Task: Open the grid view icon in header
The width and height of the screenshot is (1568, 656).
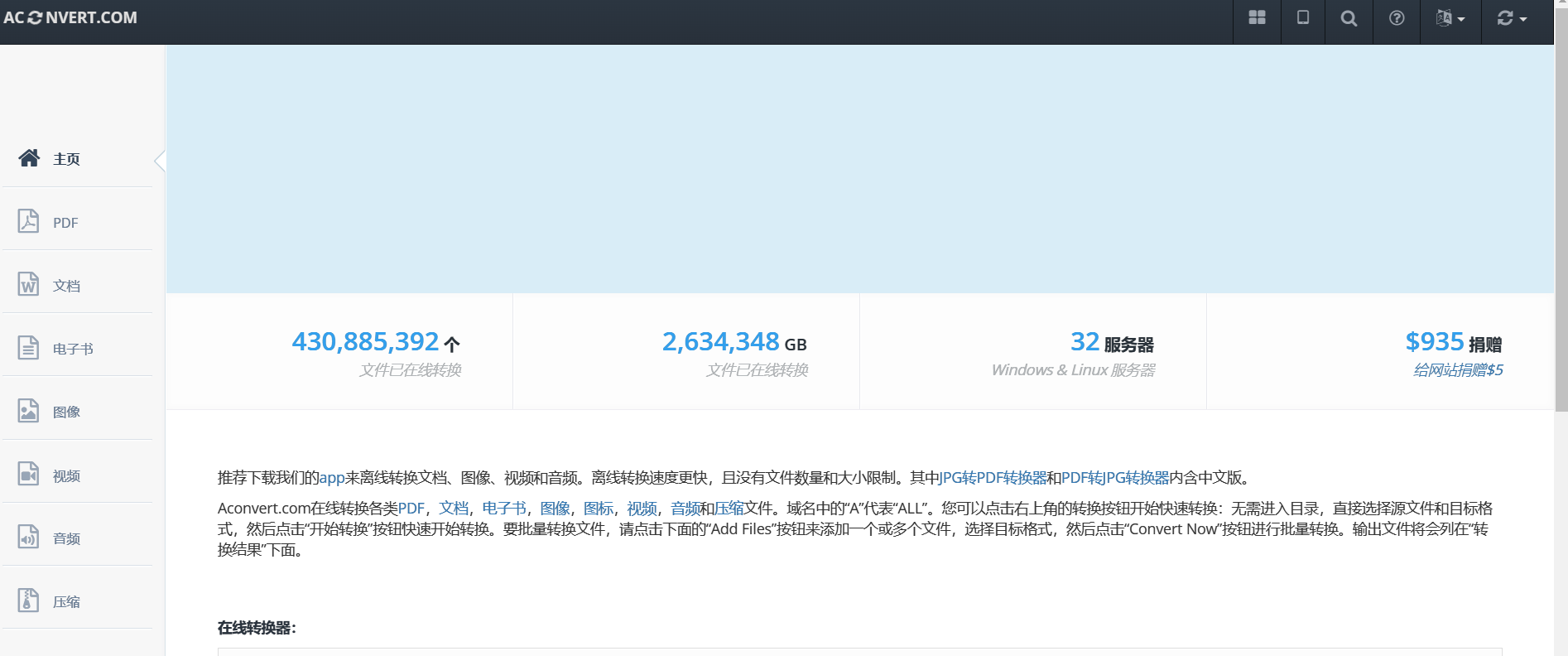Action: pyautogui.click(x=1257, y=18)
